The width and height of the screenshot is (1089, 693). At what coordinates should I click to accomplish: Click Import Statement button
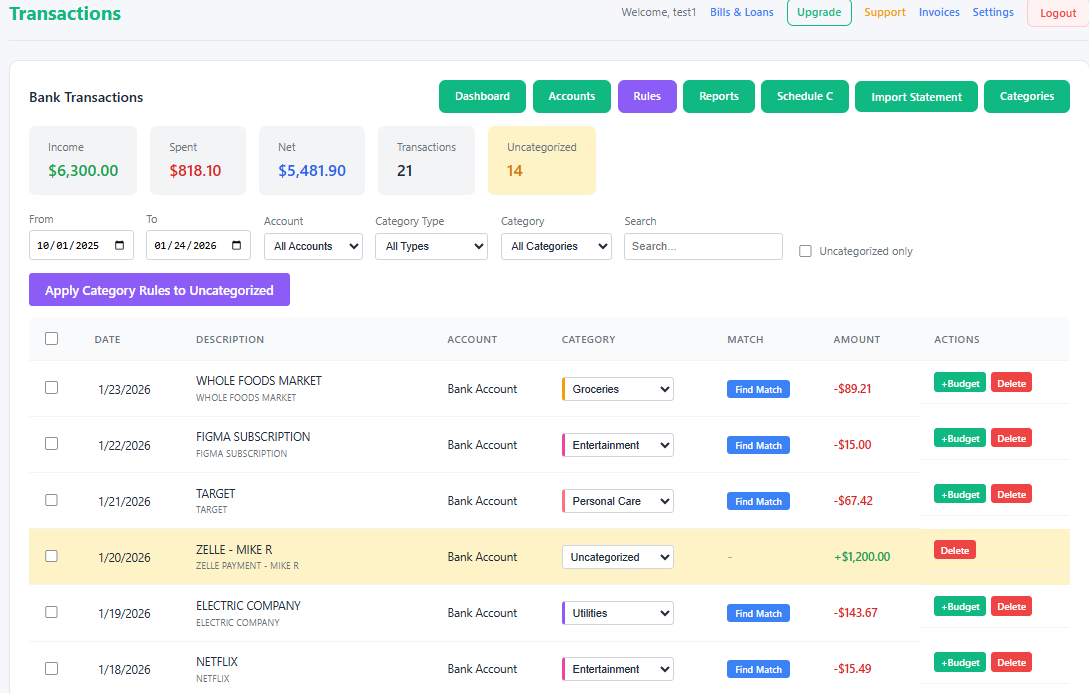[916, 97]
